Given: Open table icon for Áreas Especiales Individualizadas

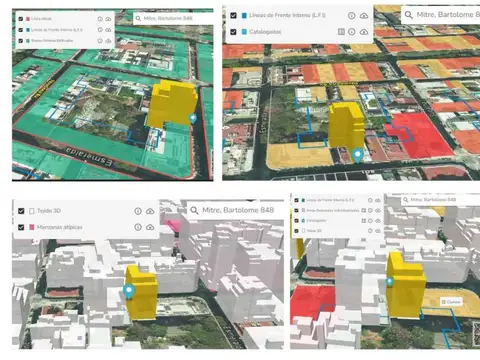Looking at the screenshot, I should tap(364, 210).
